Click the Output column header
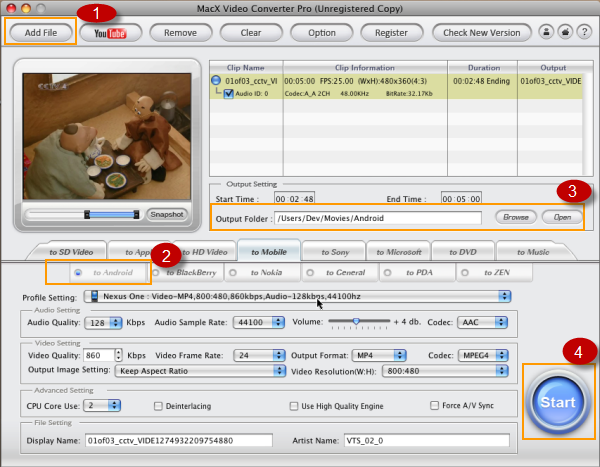The height and width of the screenshot is (467, 600). [553, 67]
